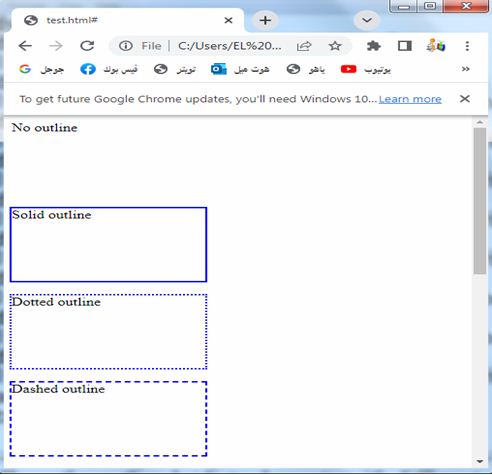Open a new tab with the plus button
The height and width of the screenshot is (475, 492).
click(265, 20)
